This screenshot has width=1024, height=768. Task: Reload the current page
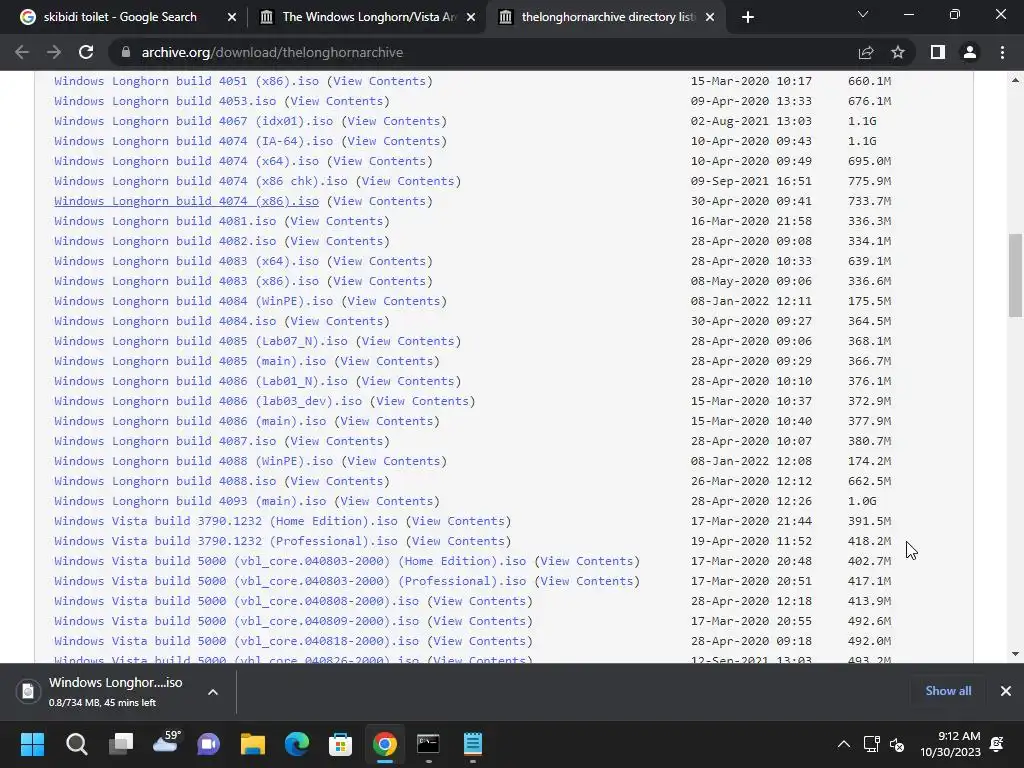tap(86, 52)
